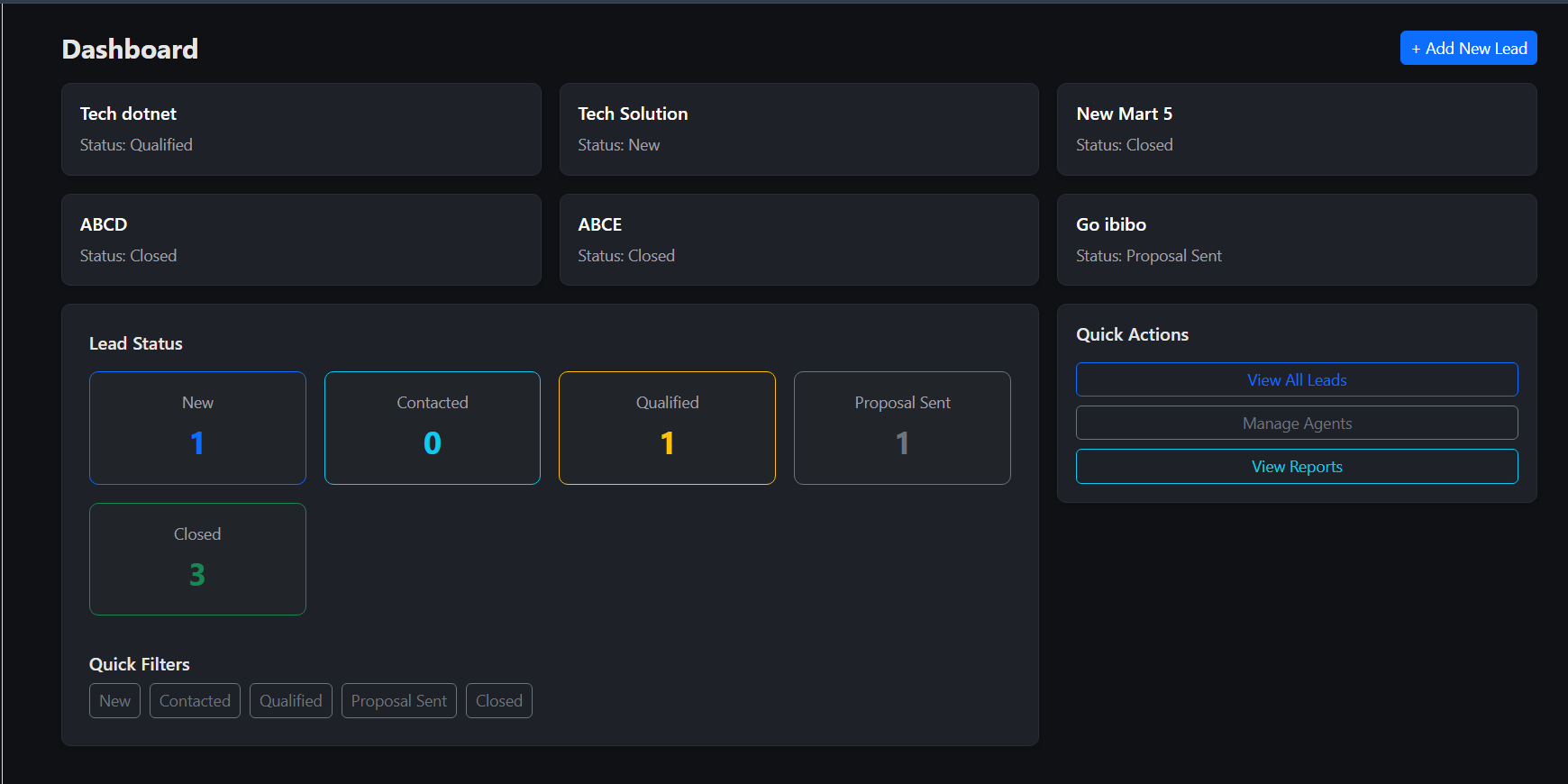Toggle the Contacted quick filter

pos(195,701)
